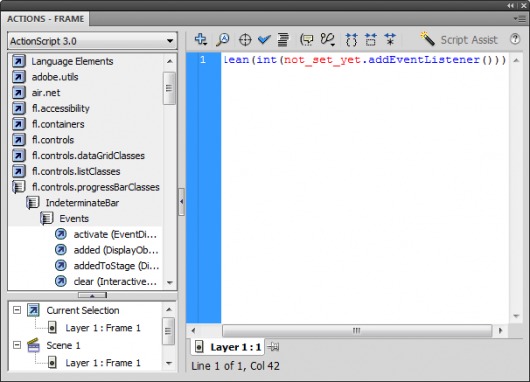This screenshot has width=530, height=382.
Task: Click the icon beside activate event
Action: click(61, 234)
